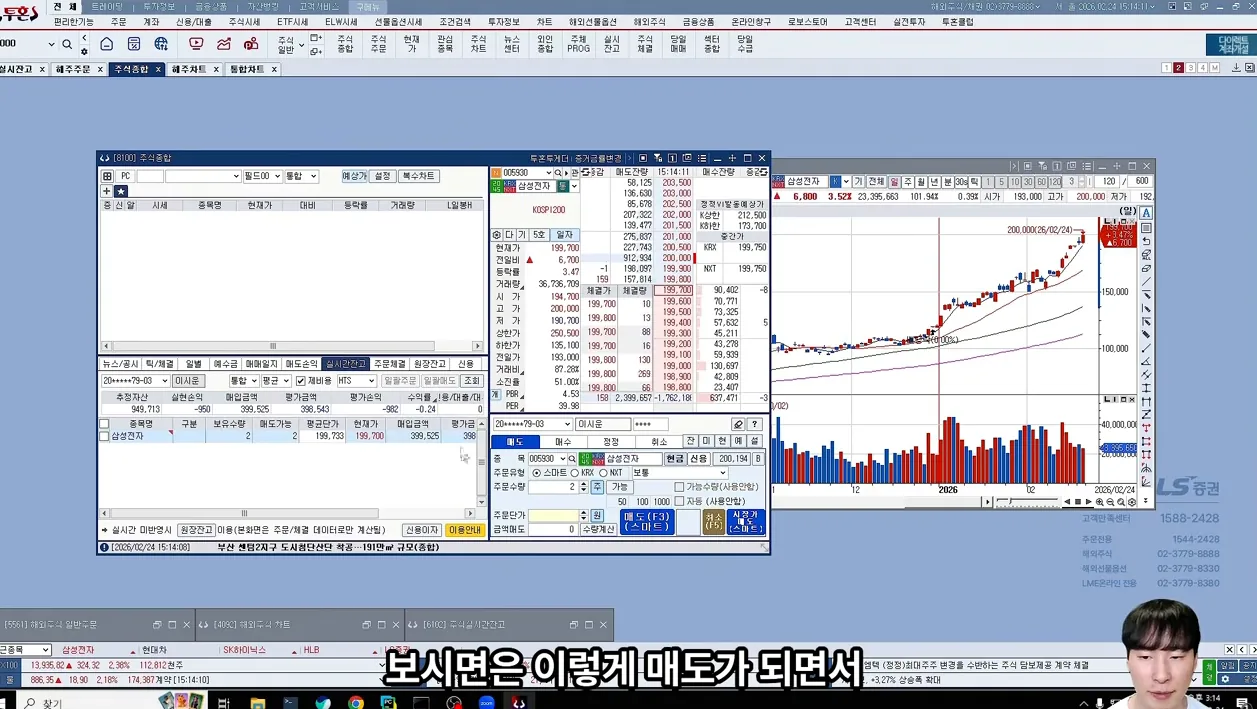The width and height of the screenshot is (1257, 709).
Task: Open the 필드00 dropdown
Action: point(262,176)
